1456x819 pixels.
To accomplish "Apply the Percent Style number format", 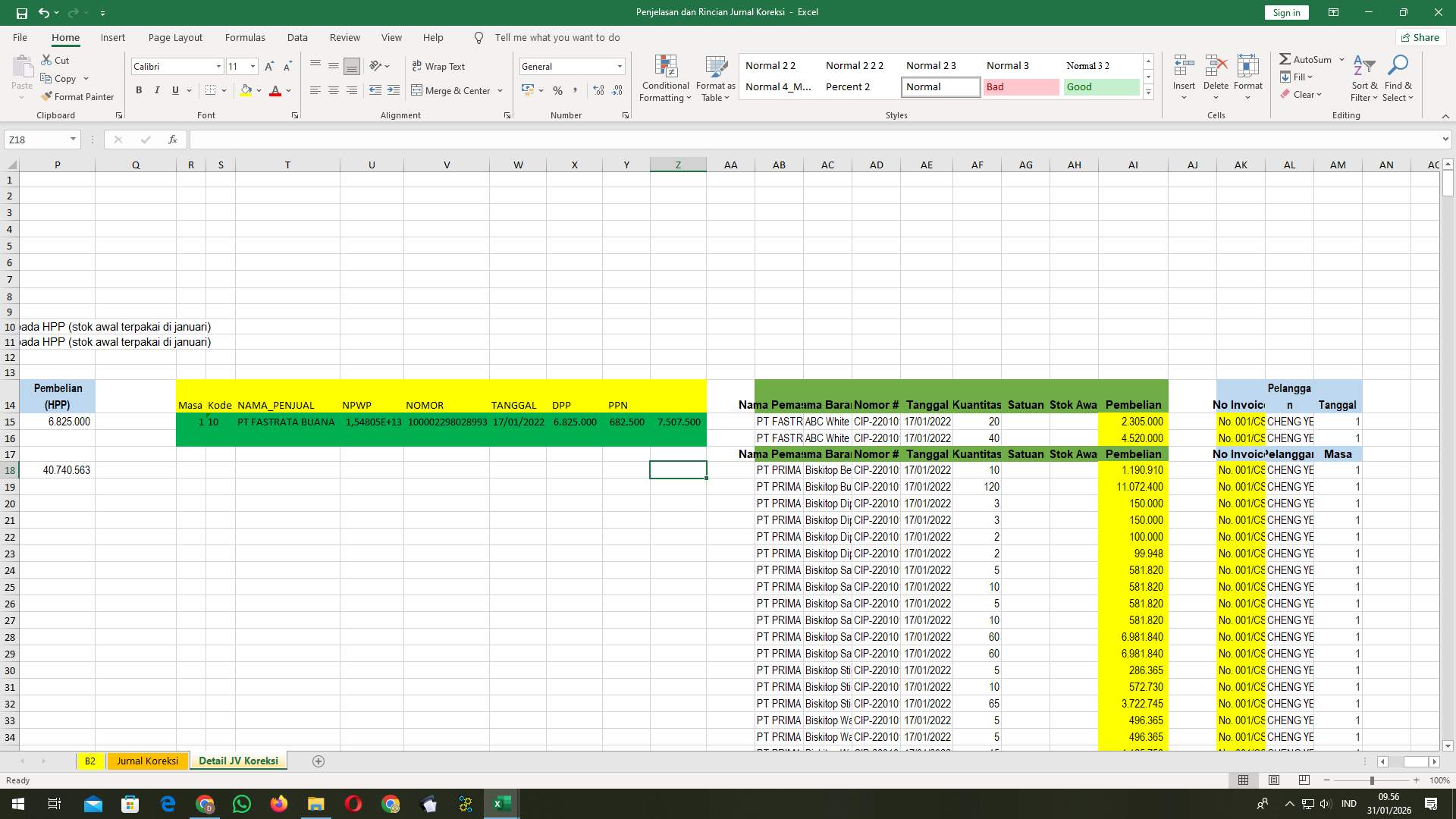I will coord(558,90).
